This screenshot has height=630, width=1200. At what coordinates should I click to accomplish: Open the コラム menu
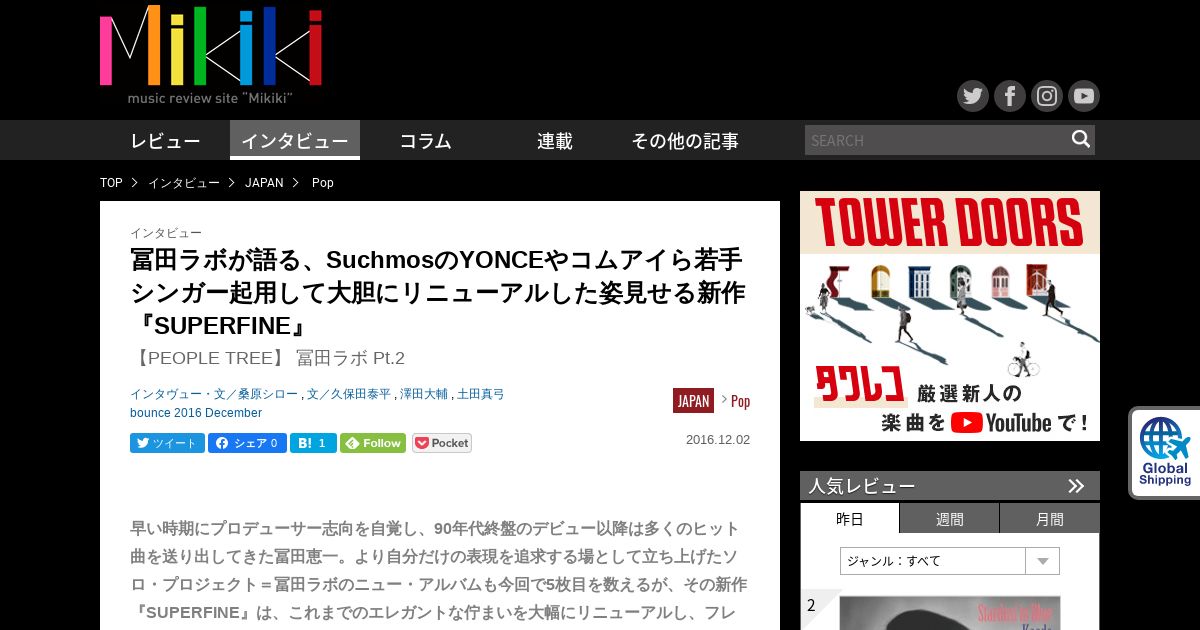pyautogui.click(x=425, y=141)
